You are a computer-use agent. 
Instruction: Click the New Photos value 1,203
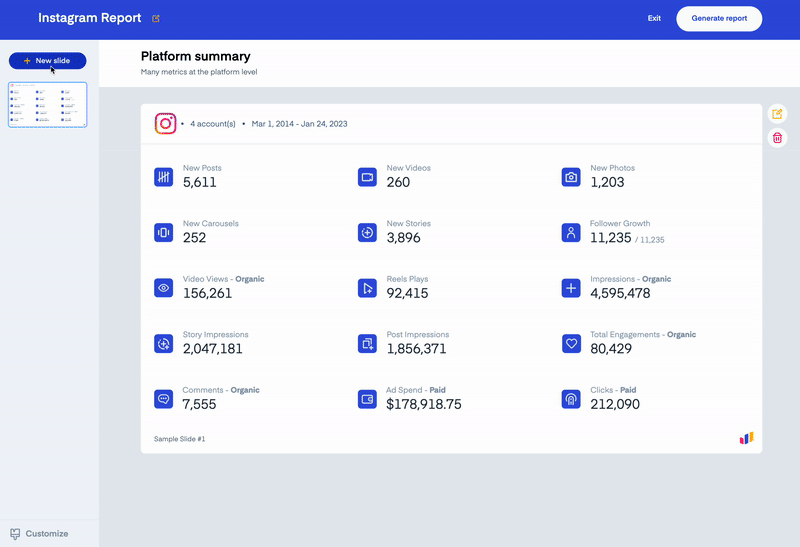coord(607,182)
